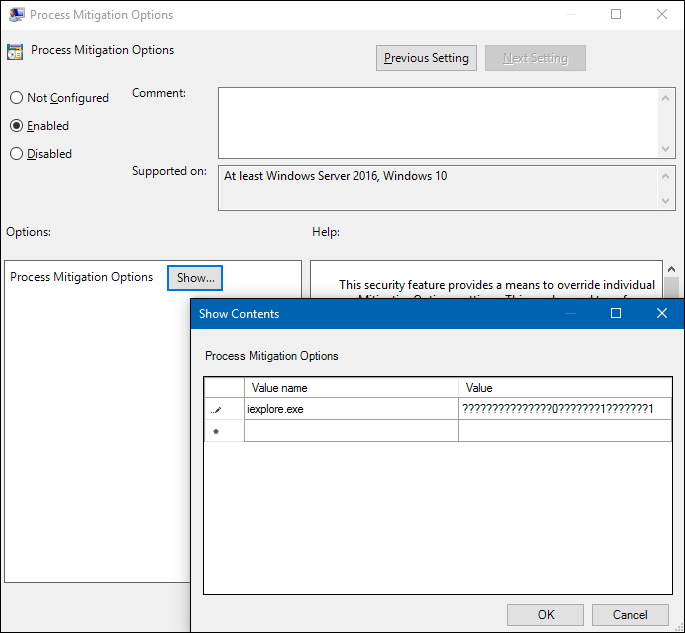
Task: Click inside the Comment text field
Action: [x=438, y=121]
